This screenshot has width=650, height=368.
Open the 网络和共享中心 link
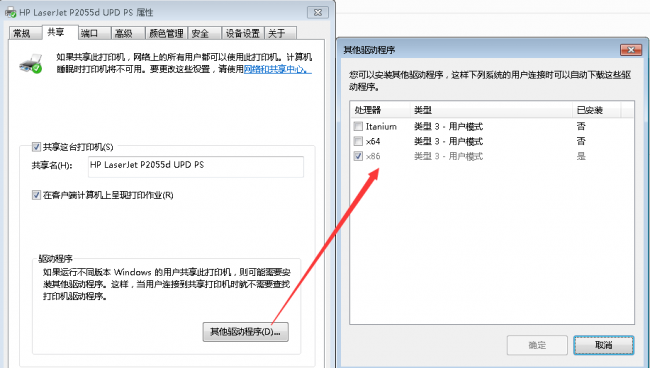click(277, 69)
